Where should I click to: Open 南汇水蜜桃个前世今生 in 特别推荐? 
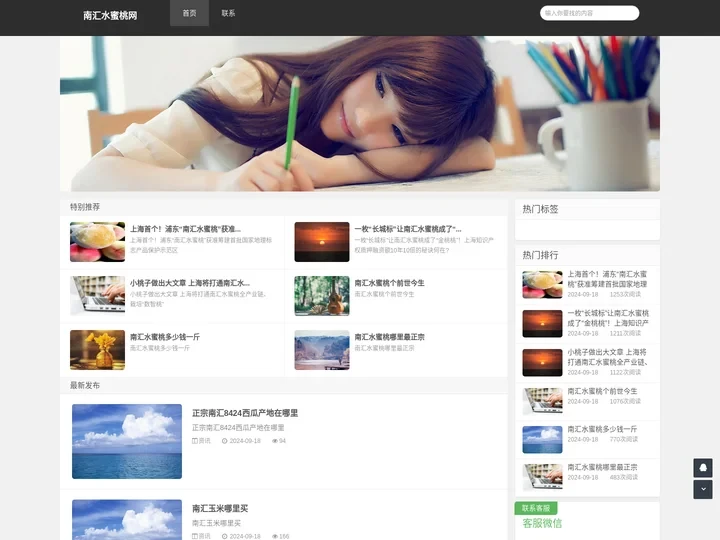389,283
